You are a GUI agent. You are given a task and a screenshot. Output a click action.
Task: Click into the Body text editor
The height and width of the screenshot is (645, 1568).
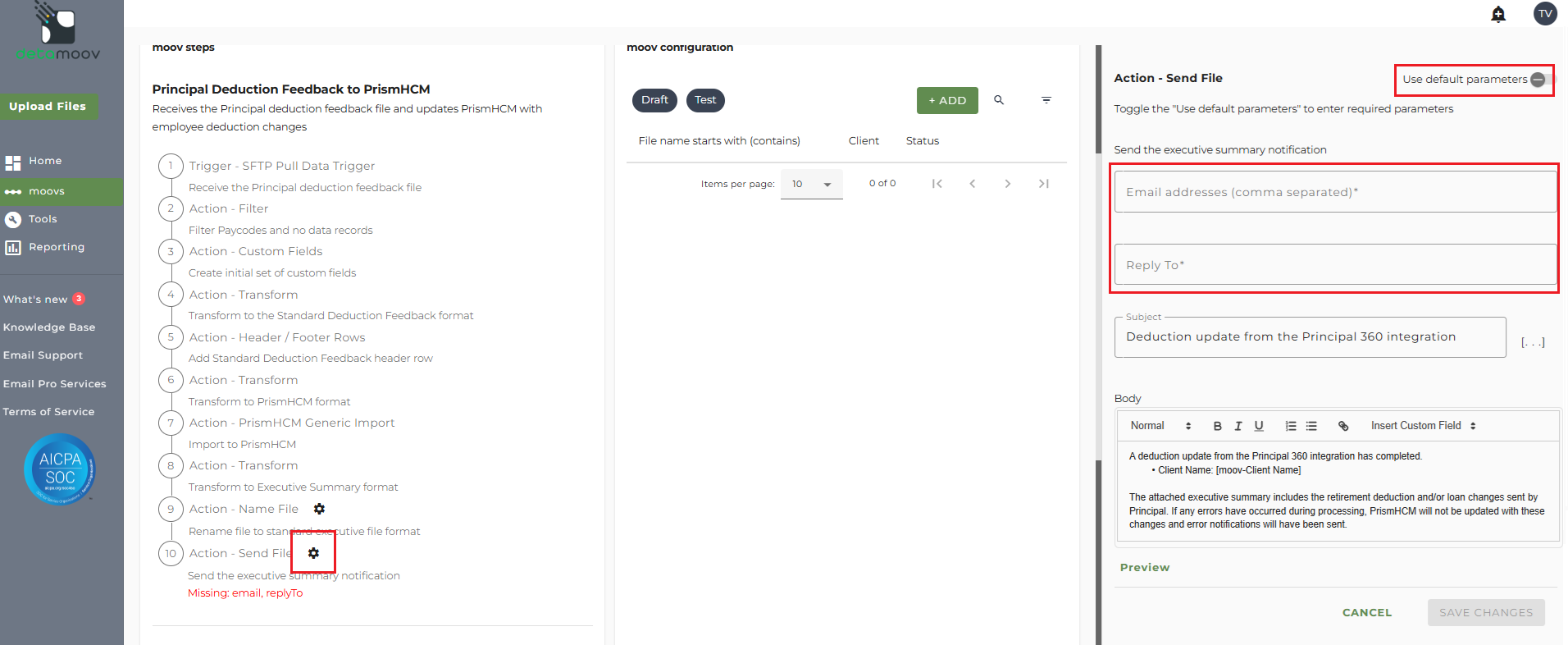pyautogui.click(x=1338, y=491)
